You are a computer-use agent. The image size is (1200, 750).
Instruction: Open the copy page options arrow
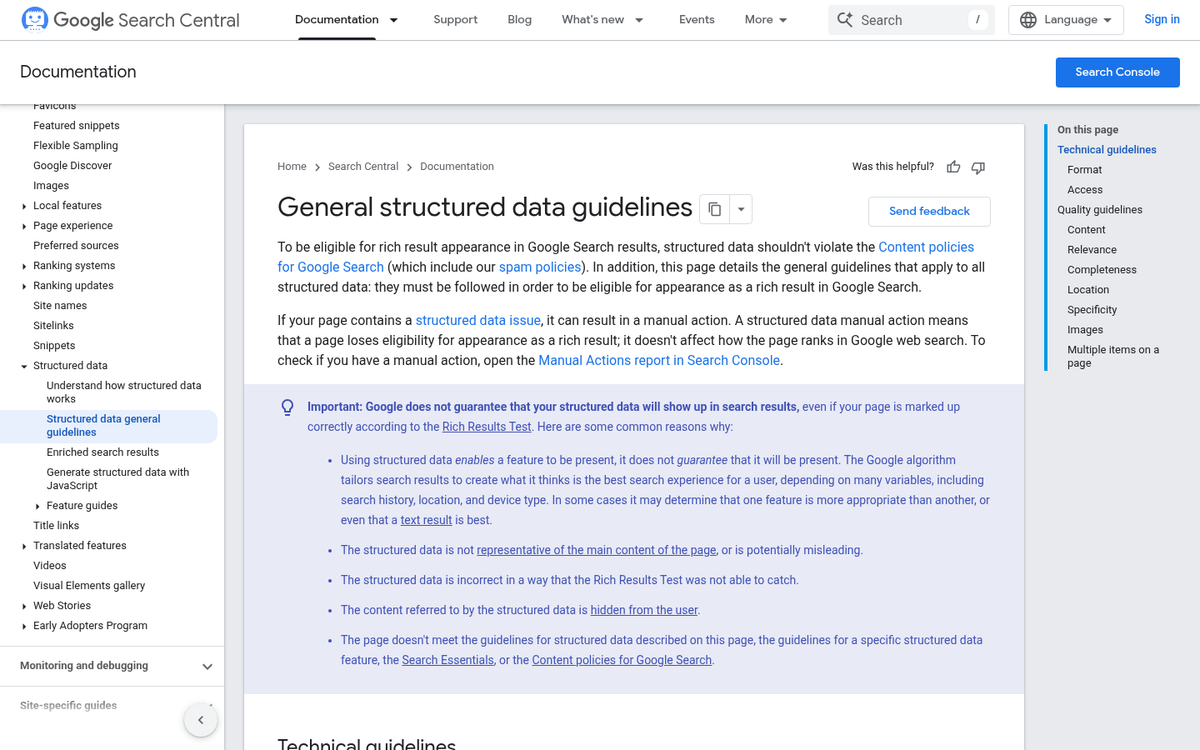[x=741, y=209]
